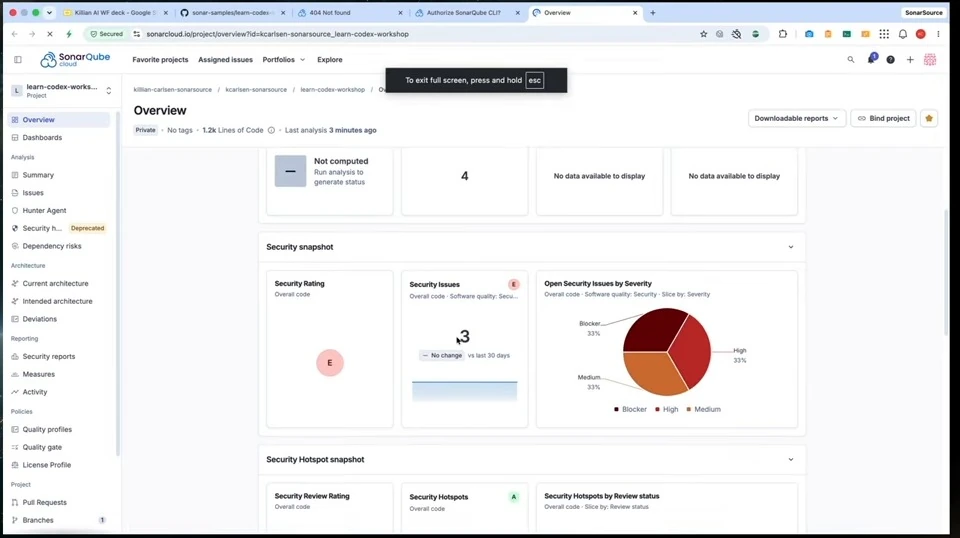This screenshot has height=538, width=960.
Task: Open Issues in the sidebar
Action: point(59,193)
